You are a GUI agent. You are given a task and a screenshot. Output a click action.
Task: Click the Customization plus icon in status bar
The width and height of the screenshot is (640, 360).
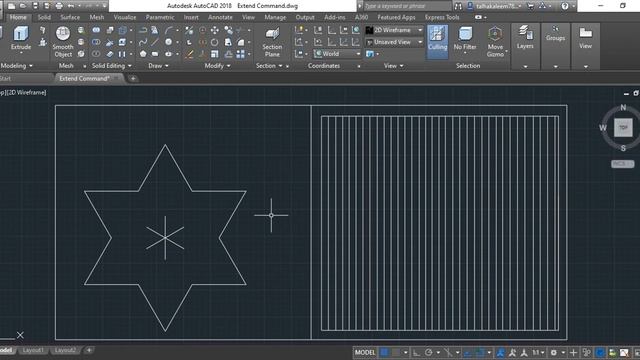pos(573,353)
